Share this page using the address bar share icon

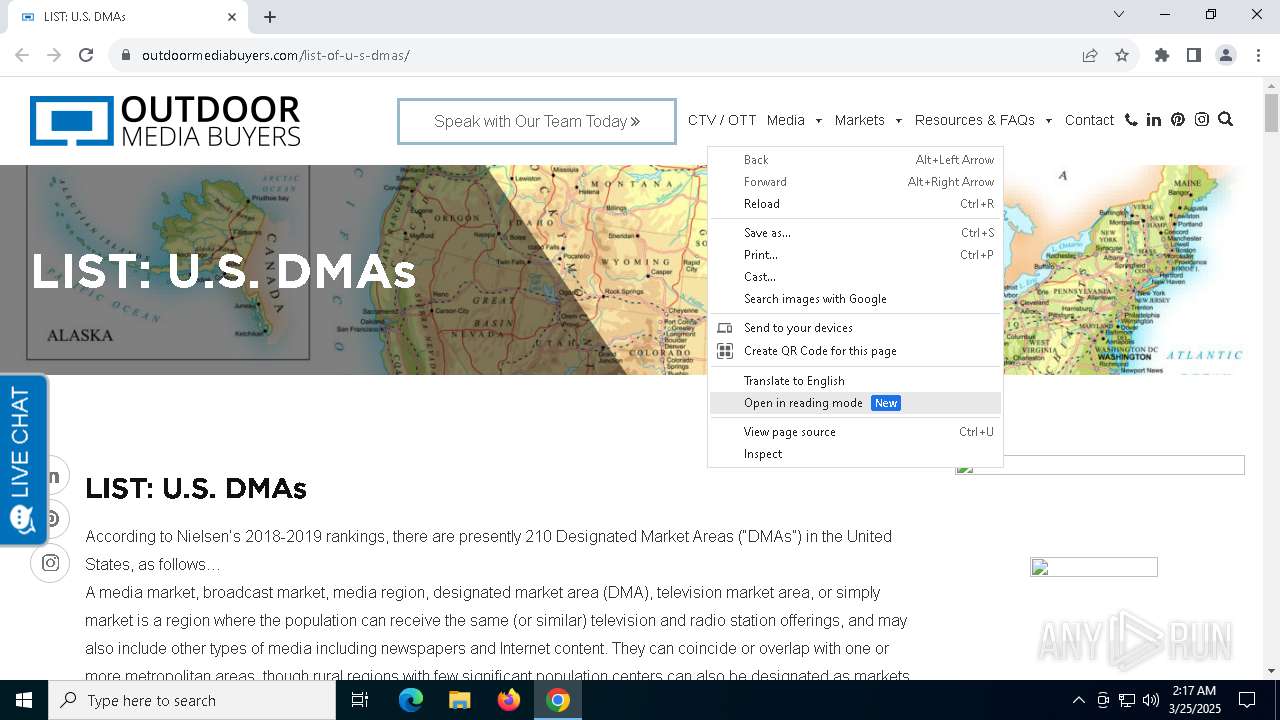[1090, 55]
